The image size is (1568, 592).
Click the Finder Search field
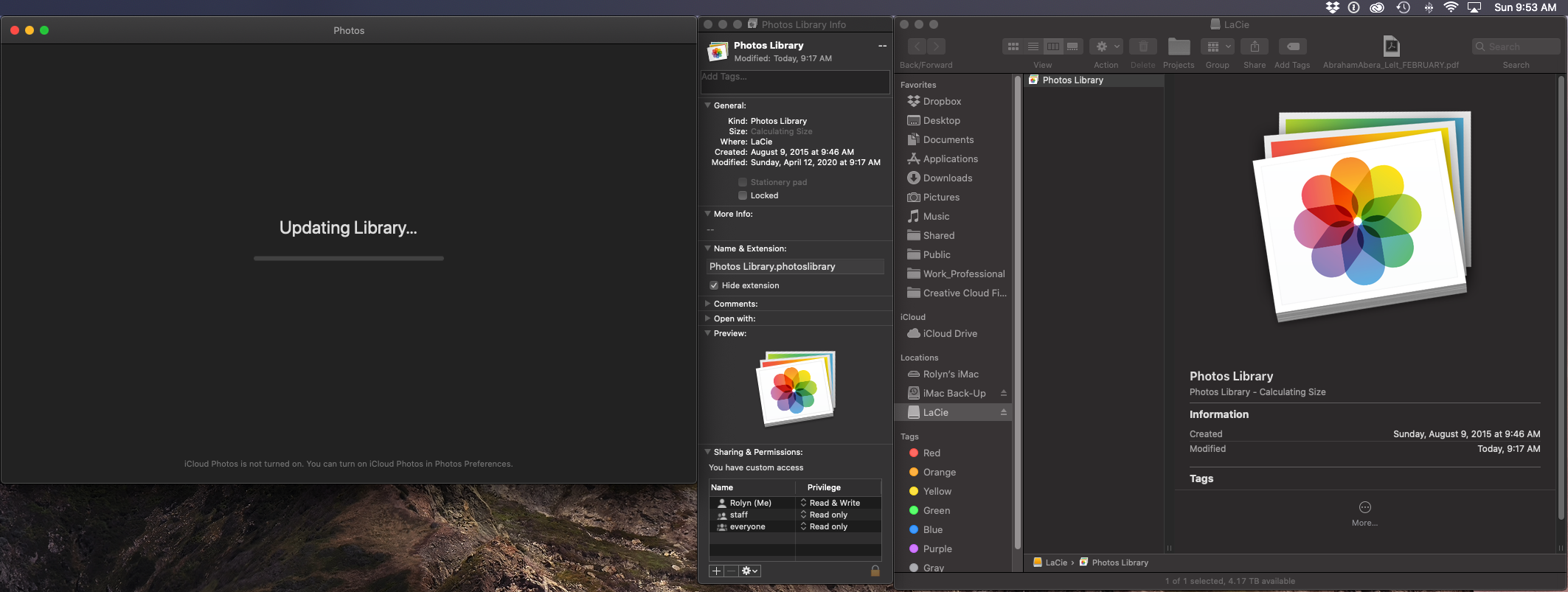(x=1516, y=46)
